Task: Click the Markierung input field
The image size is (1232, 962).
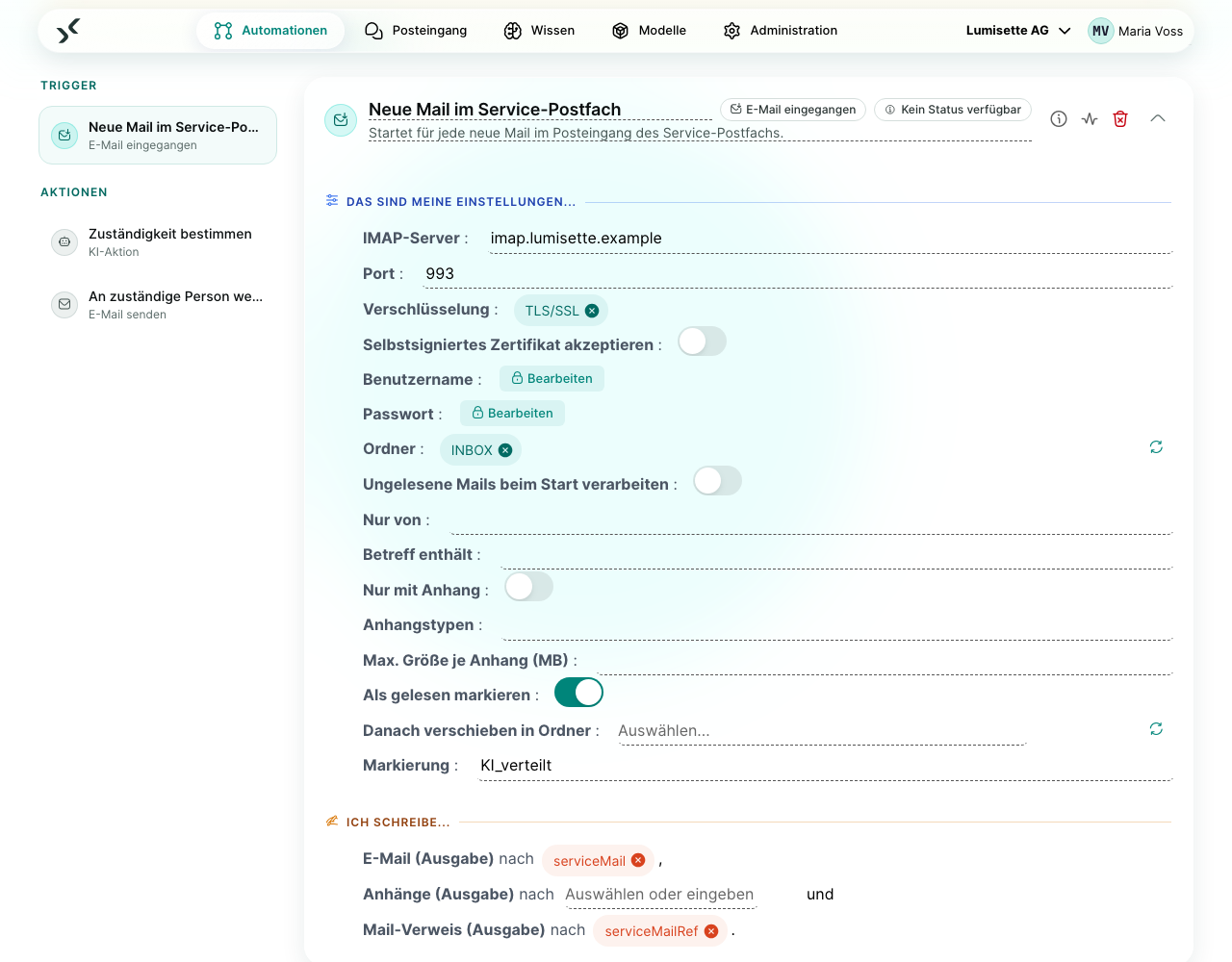Action: (826, 766)
